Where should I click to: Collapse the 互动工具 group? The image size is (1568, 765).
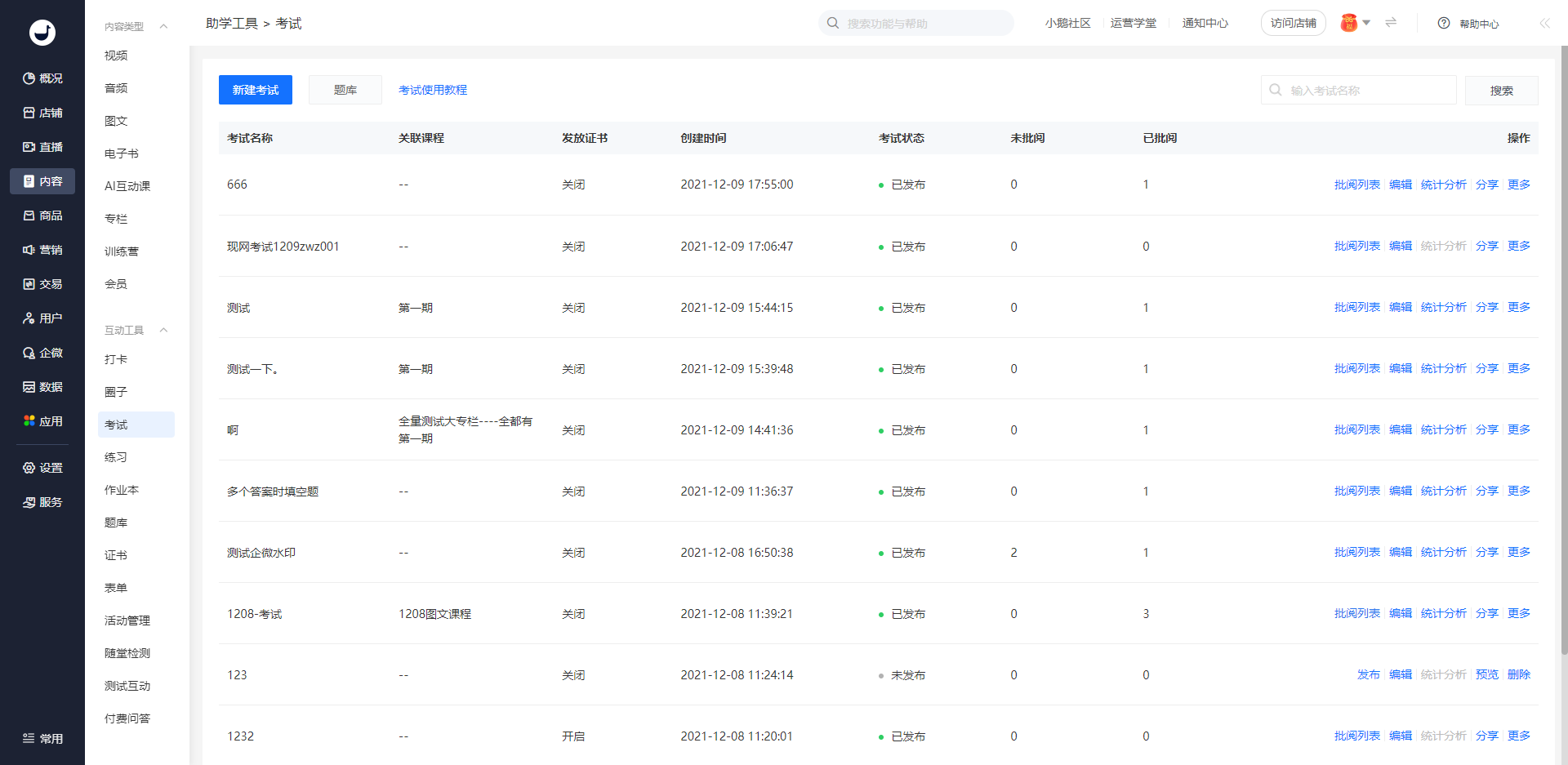pyautogui.click(x=163, y=331)
